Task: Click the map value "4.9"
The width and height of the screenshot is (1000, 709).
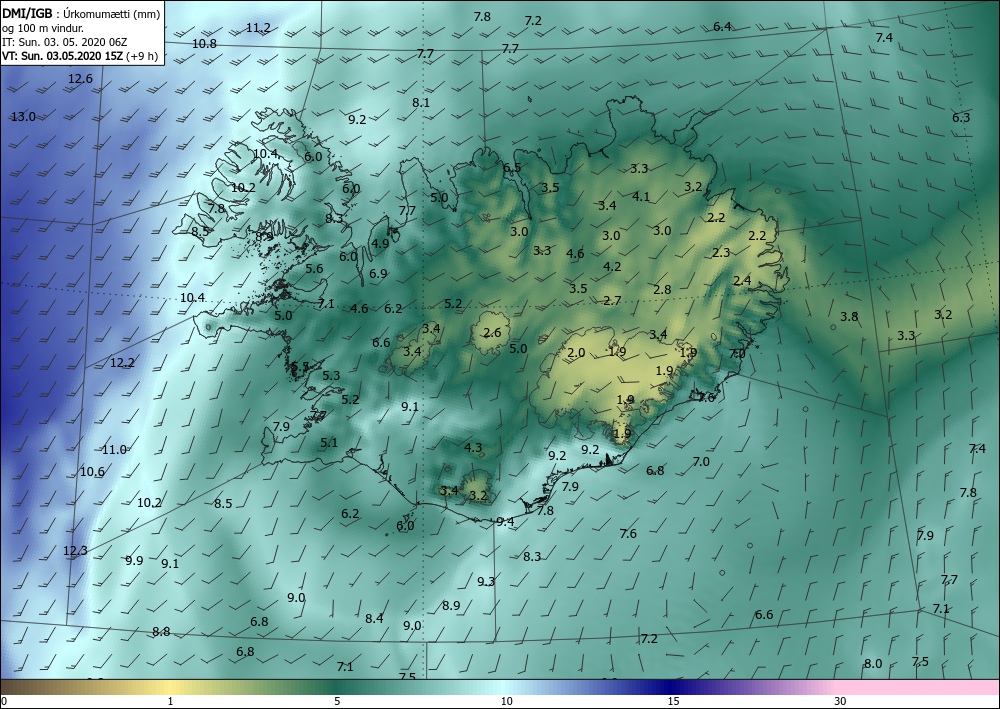Action: (380, 243)
